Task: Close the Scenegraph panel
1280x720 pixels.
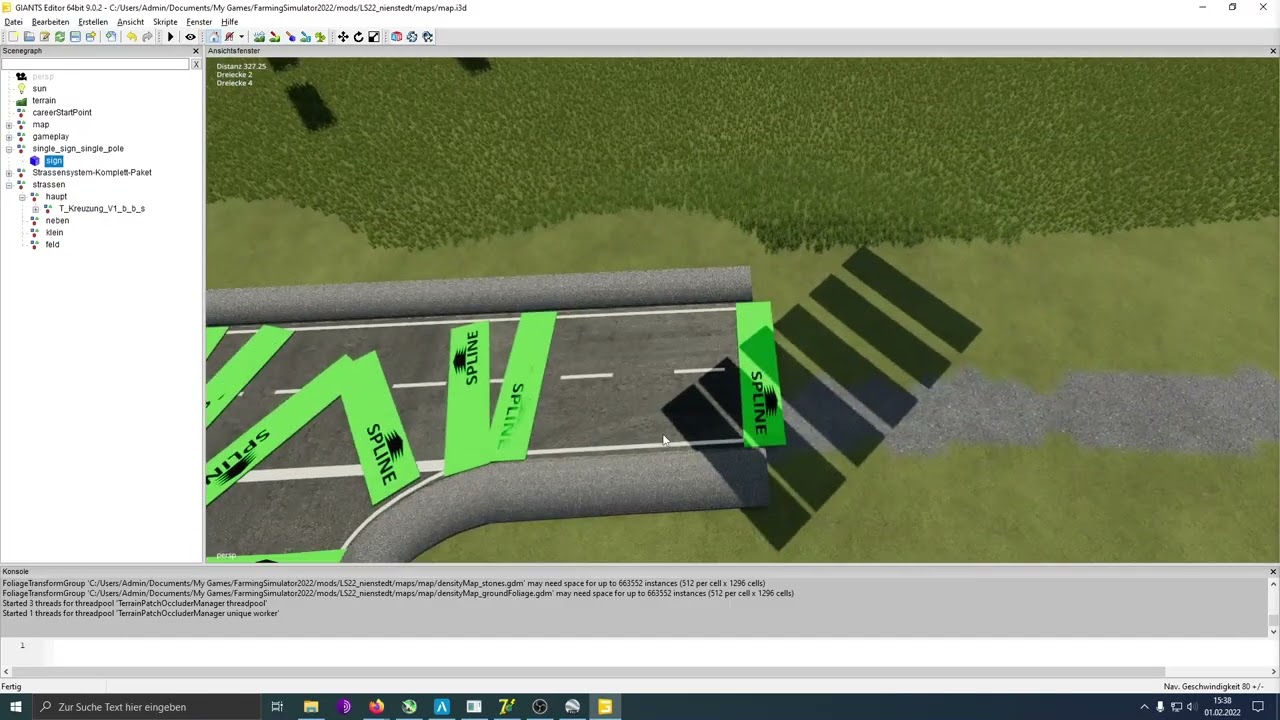Action: (x=196, y=51)
